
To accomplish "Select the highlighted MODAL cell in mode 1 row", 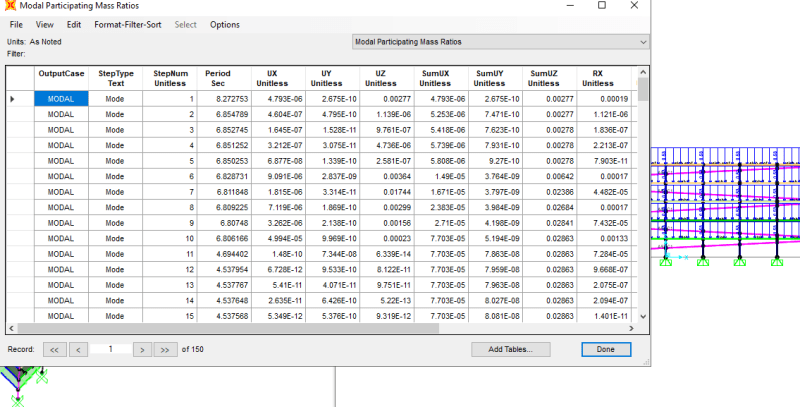I will pos(61,99).
